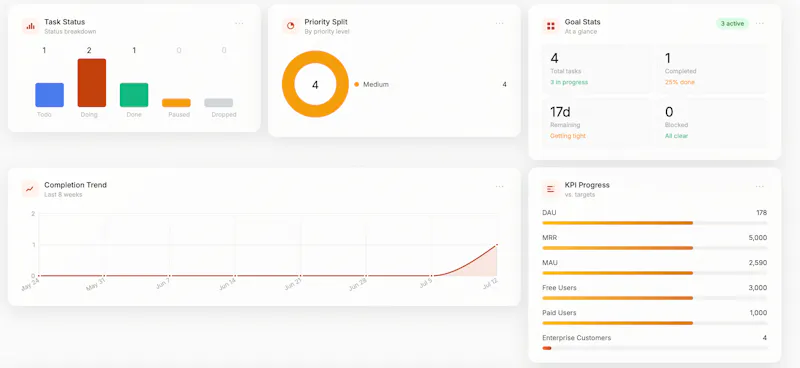800x368 pixels.
Task: Click the Getting tight text
Action: click(x=568, y=136)
